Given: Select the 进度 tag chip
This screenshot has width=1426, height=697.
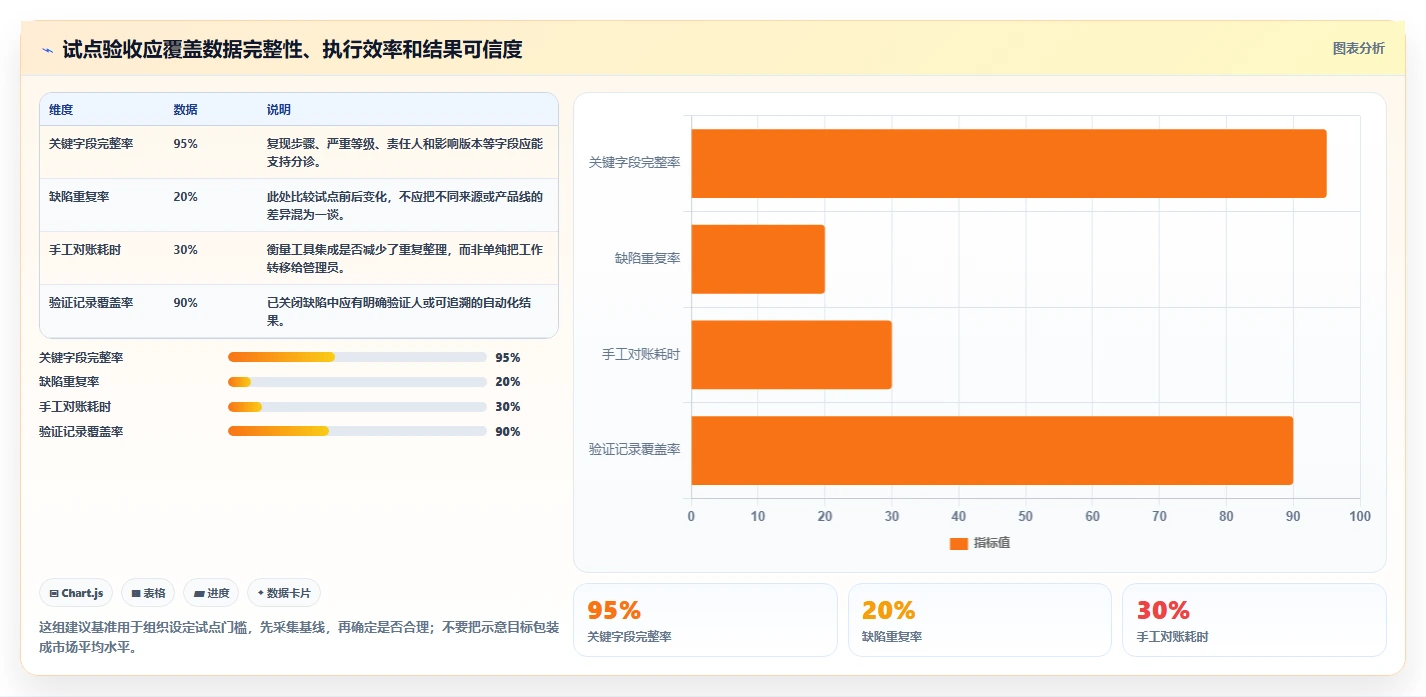Looking at the screenshot, I should pos(211,593).
